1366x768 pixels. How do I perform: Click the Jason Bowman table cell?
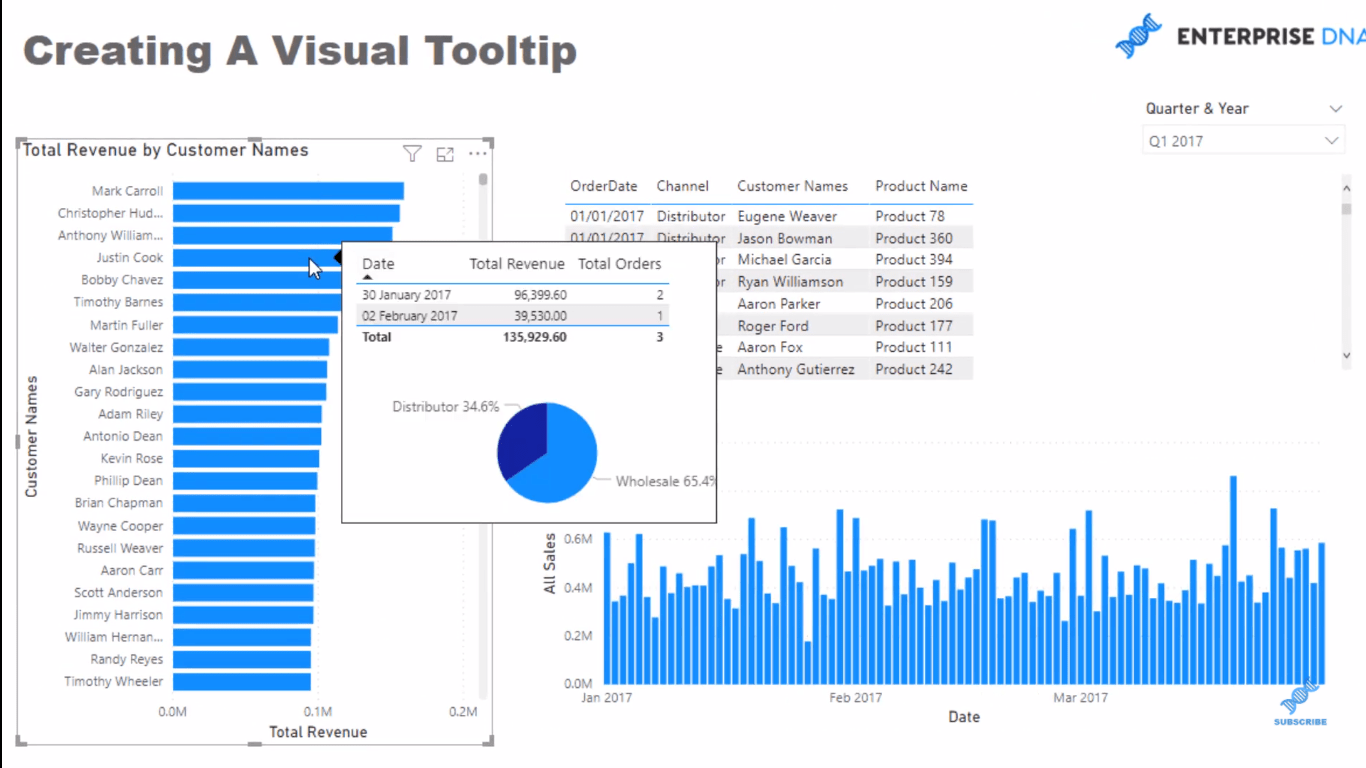[784, 238]
